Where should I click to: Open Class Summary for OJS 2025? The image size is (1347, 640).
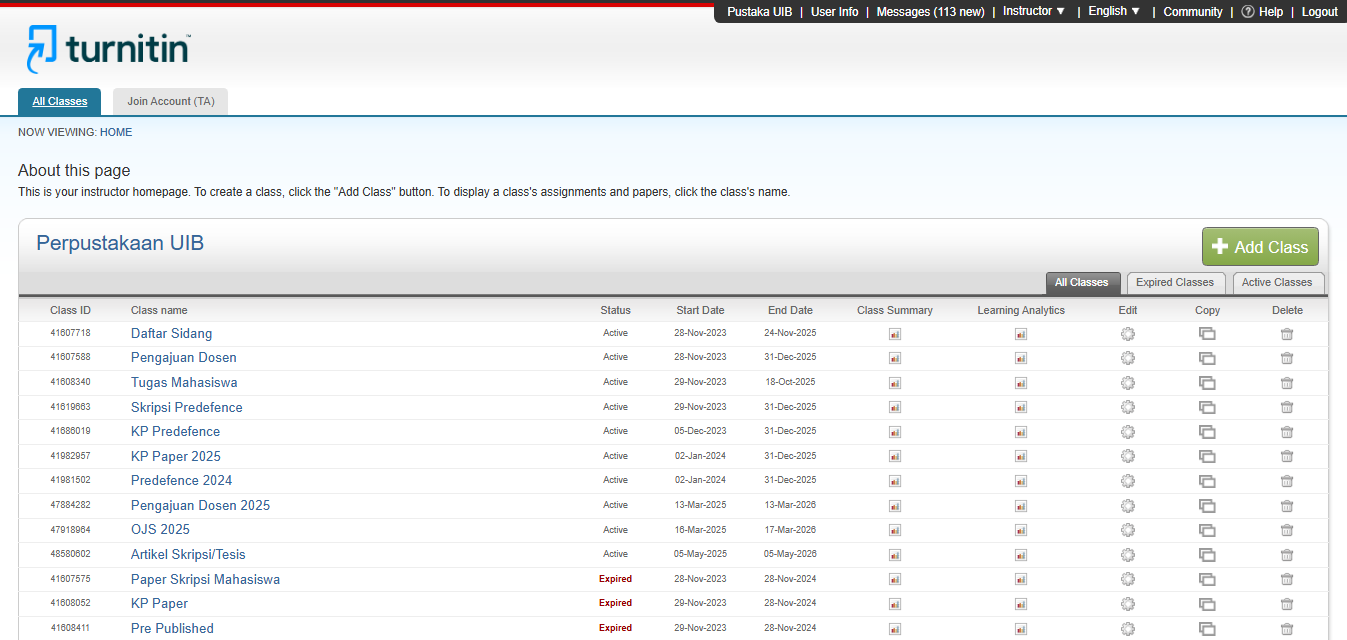click(x=895, y=530)
